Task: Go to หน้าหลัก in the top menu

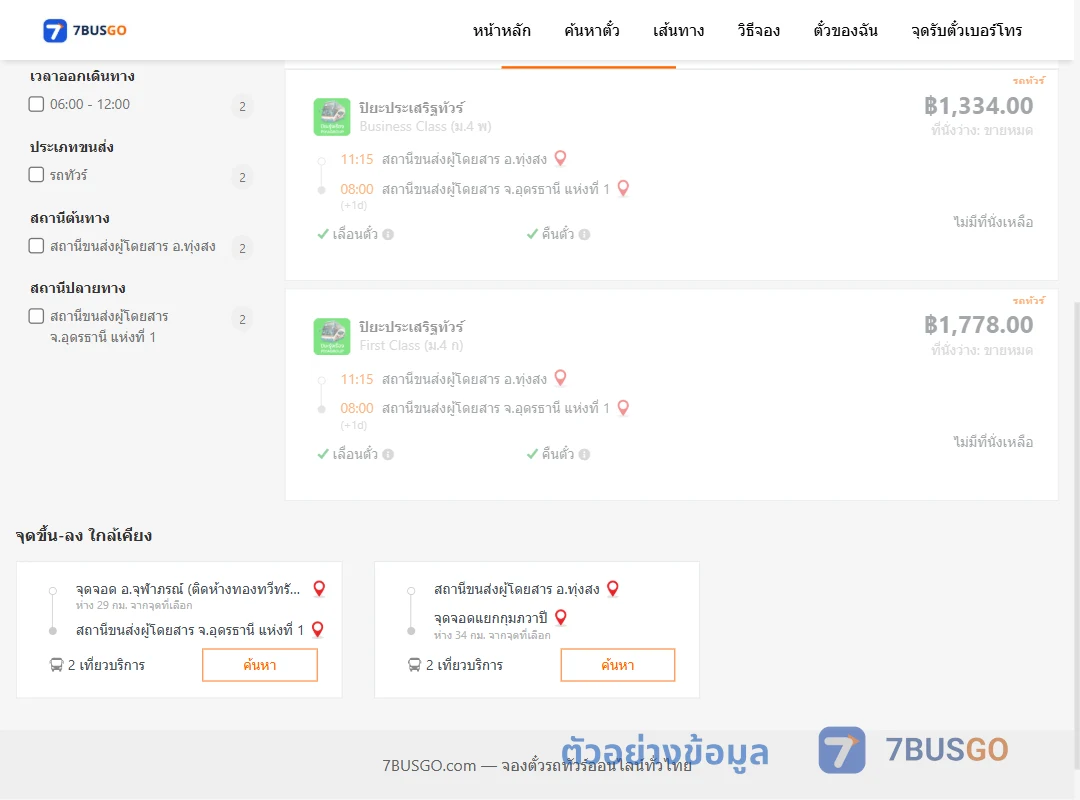Action: click(501, 30)
